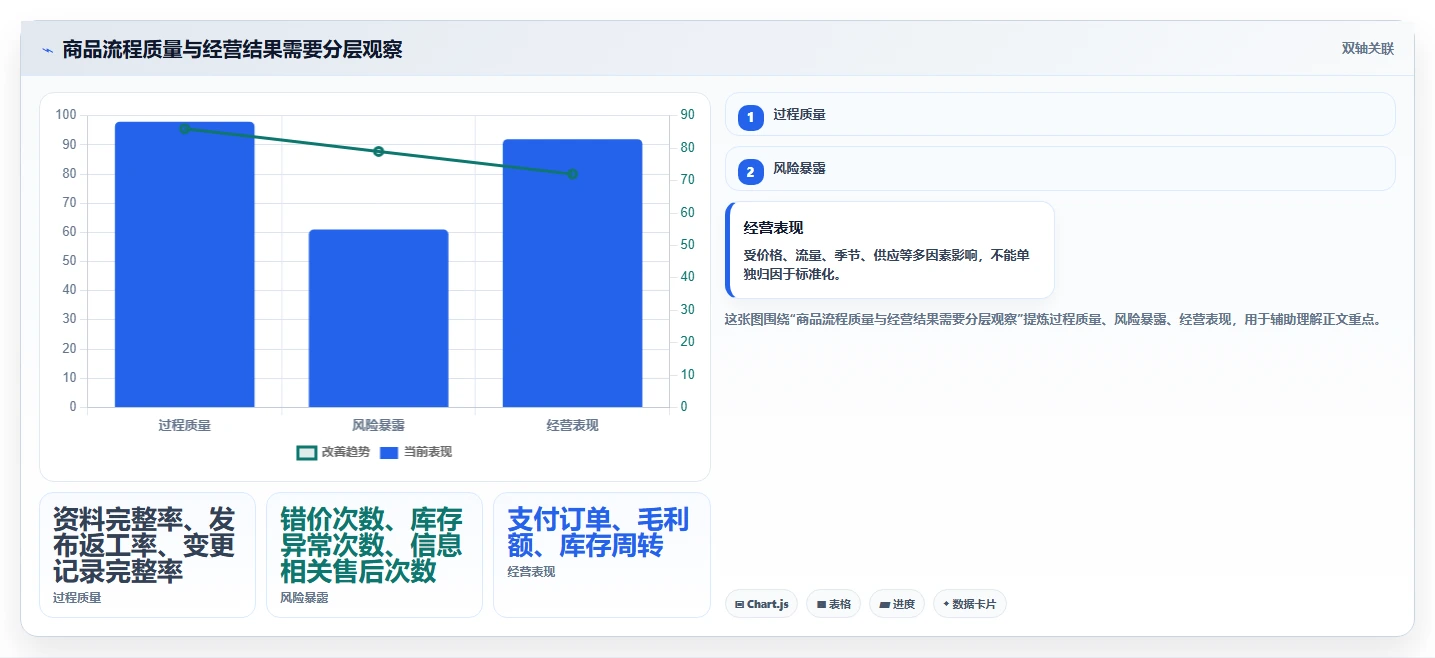Click the 当前表现 blue legend swatch
Image resolution: width=1435 pixels, height=658 pixels.
pos(389,452)
